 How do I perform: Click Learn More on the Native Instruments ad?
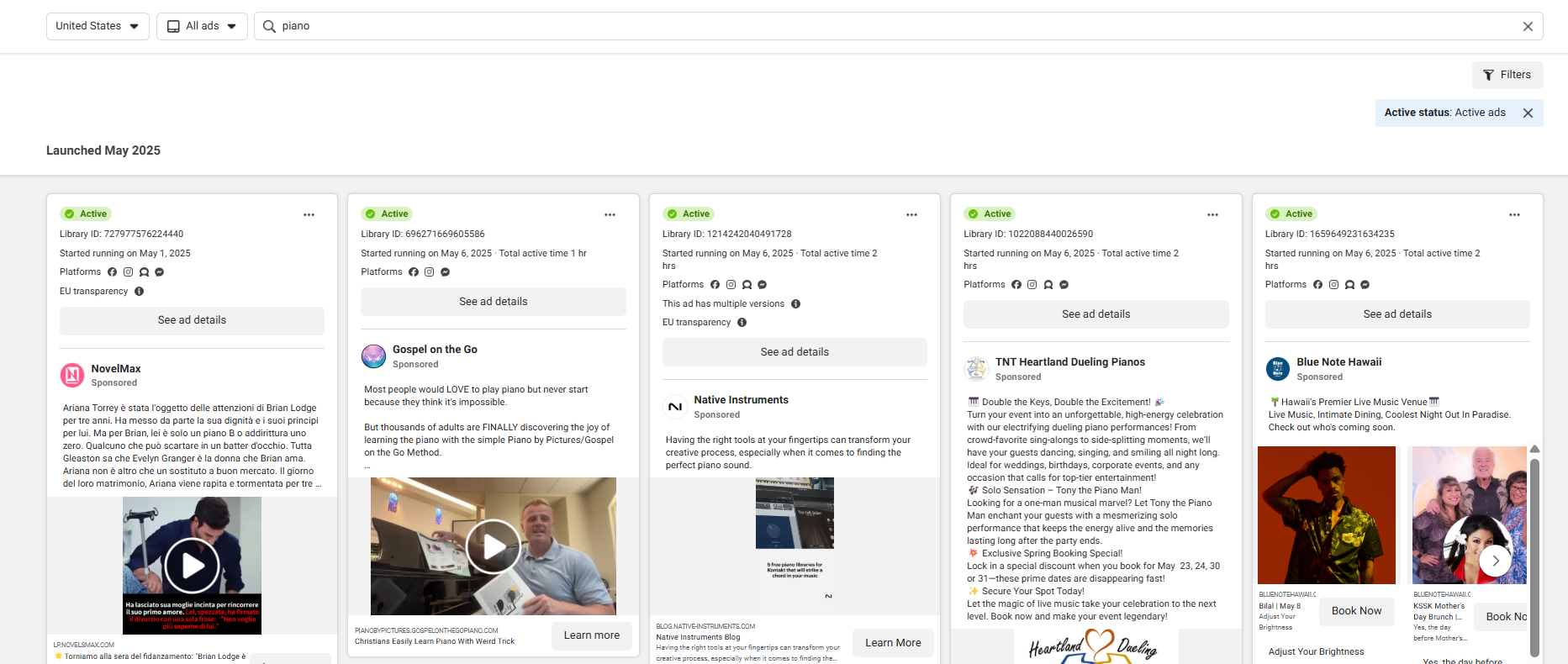[x=893, y=643]
